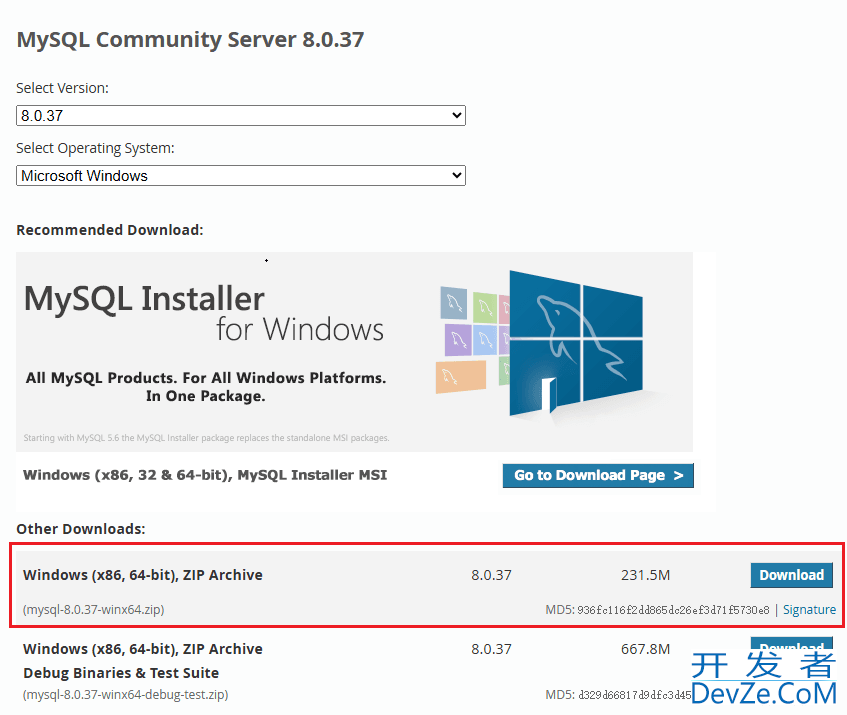Click the blue Windows logo with dolphin
Screen dimensions: 847x715
tap(576, 343)
